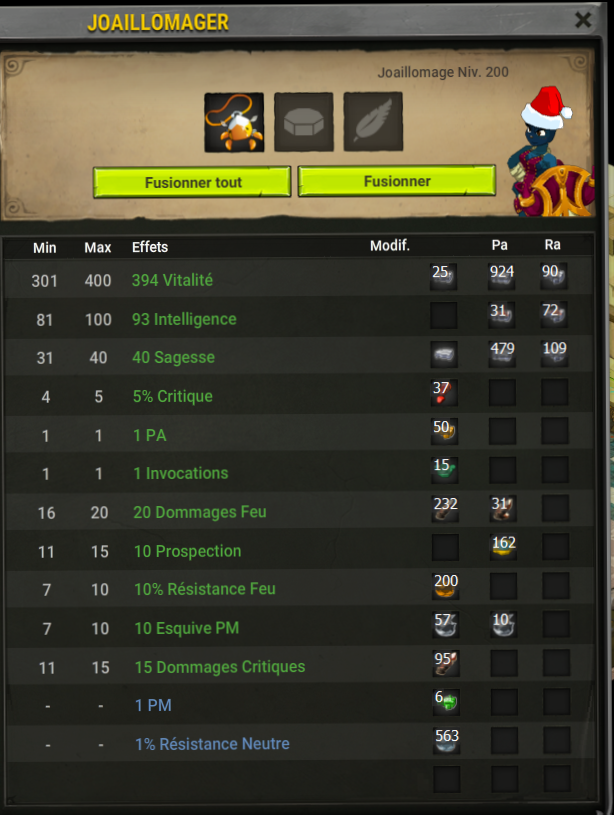Close the Joaillomager window
Viewport: 614px width, 815px height.
pos(583,20)
